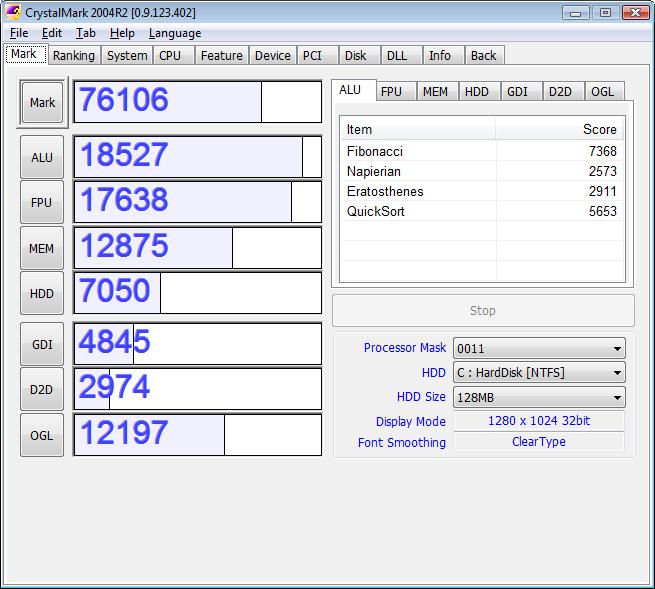Run the OGL benchmark button
The image size is (655, 589).
point(42,436)
